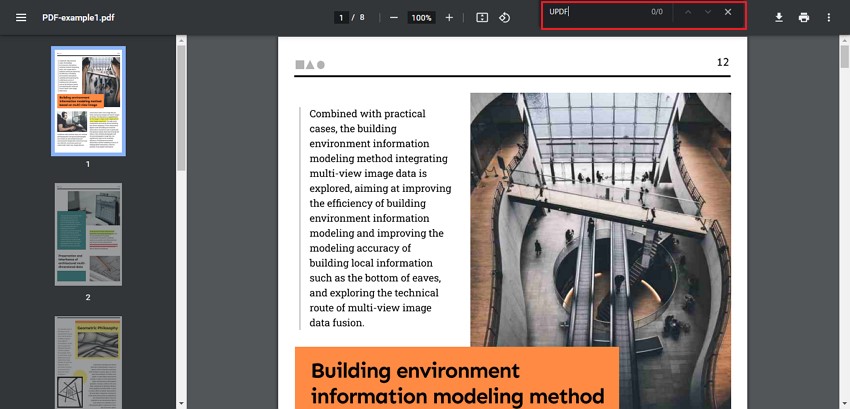This screenshot has width=850, height=409.
Task: Go to previous search result
Action: point(688,12)
